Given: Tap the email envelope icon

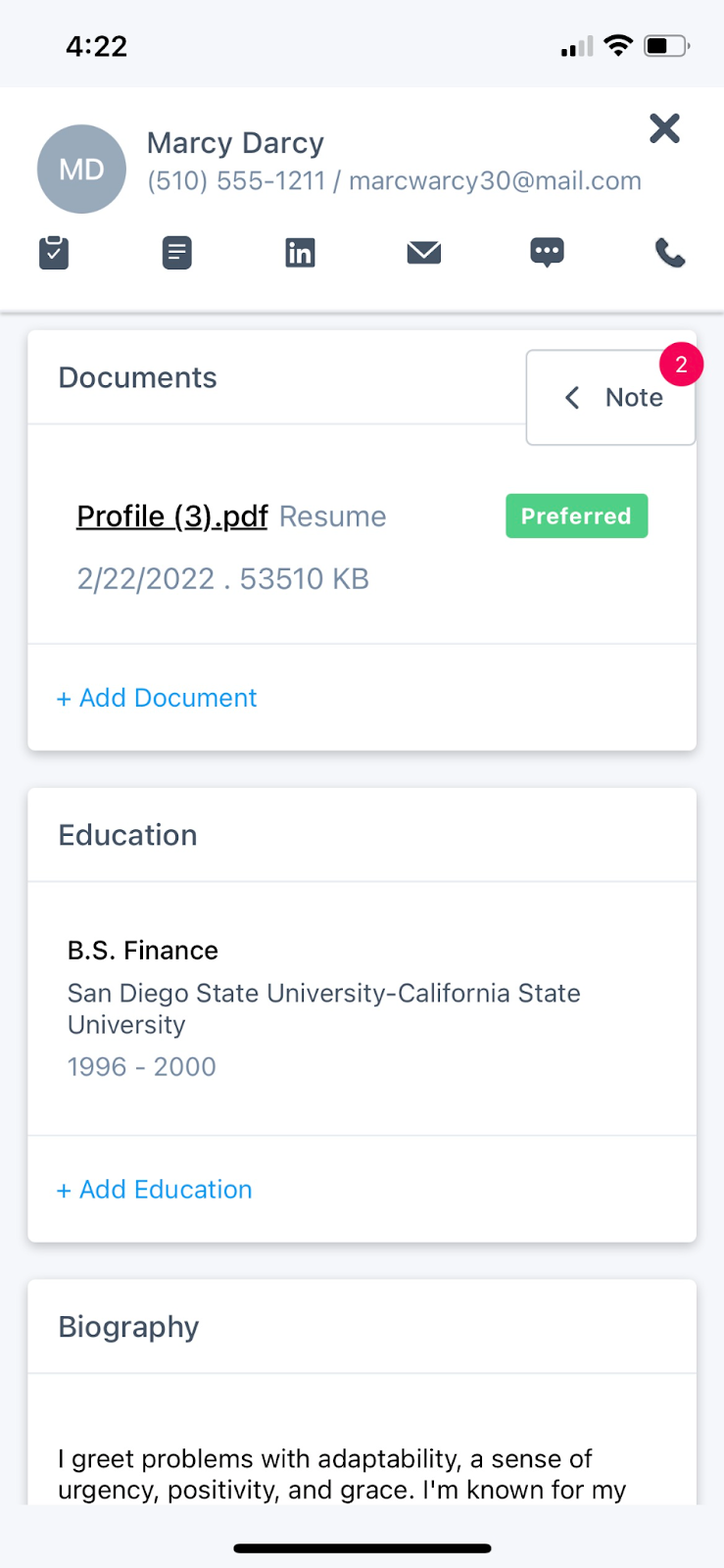Looking at the screenshot, I should pyautogui.click(x=423, y=253).
